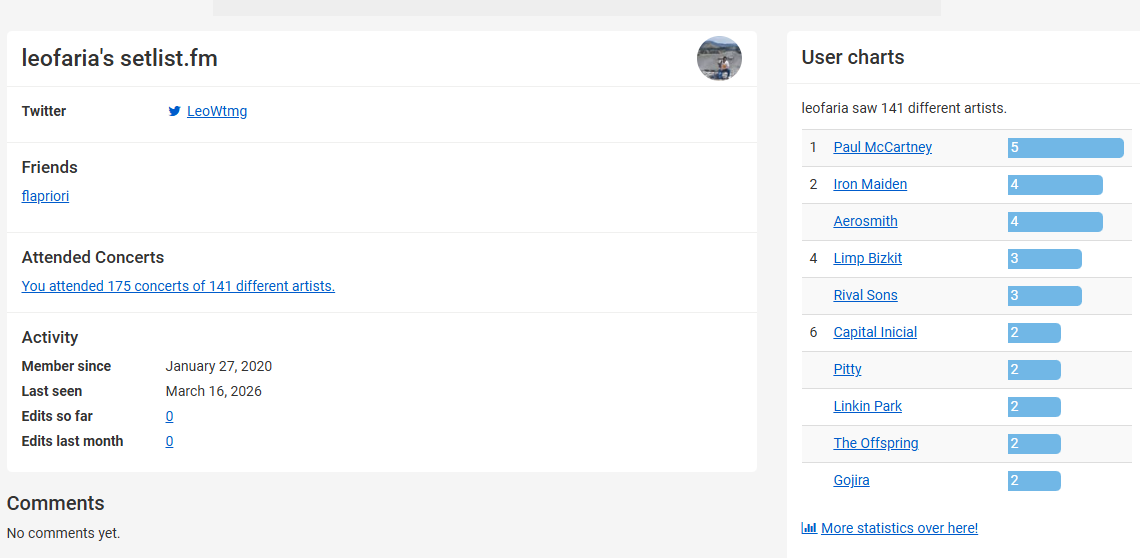
Task: Click the 'User charts' heading
Action: [853, 57]
